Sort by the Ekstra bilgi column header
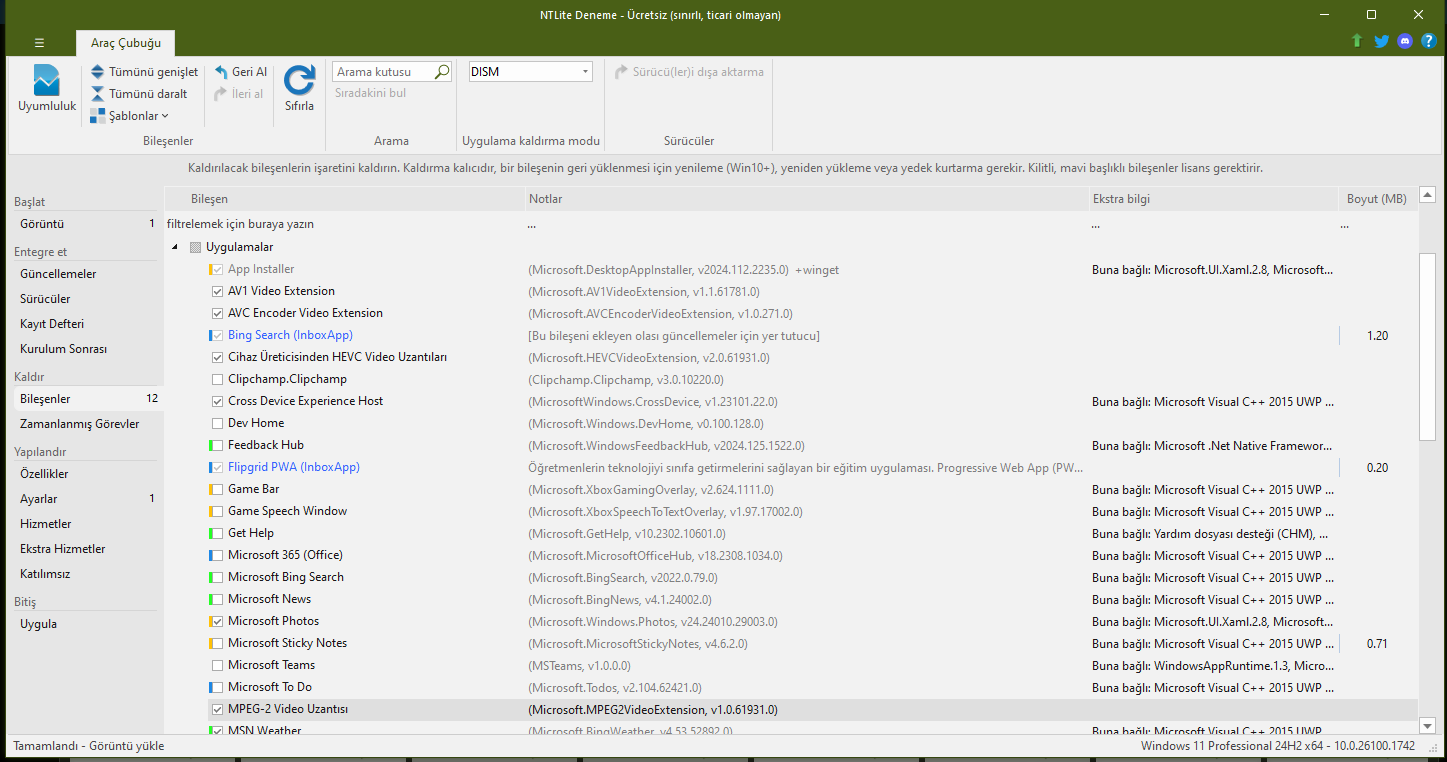The image size is (1447, 762). tap(1213, 199)
